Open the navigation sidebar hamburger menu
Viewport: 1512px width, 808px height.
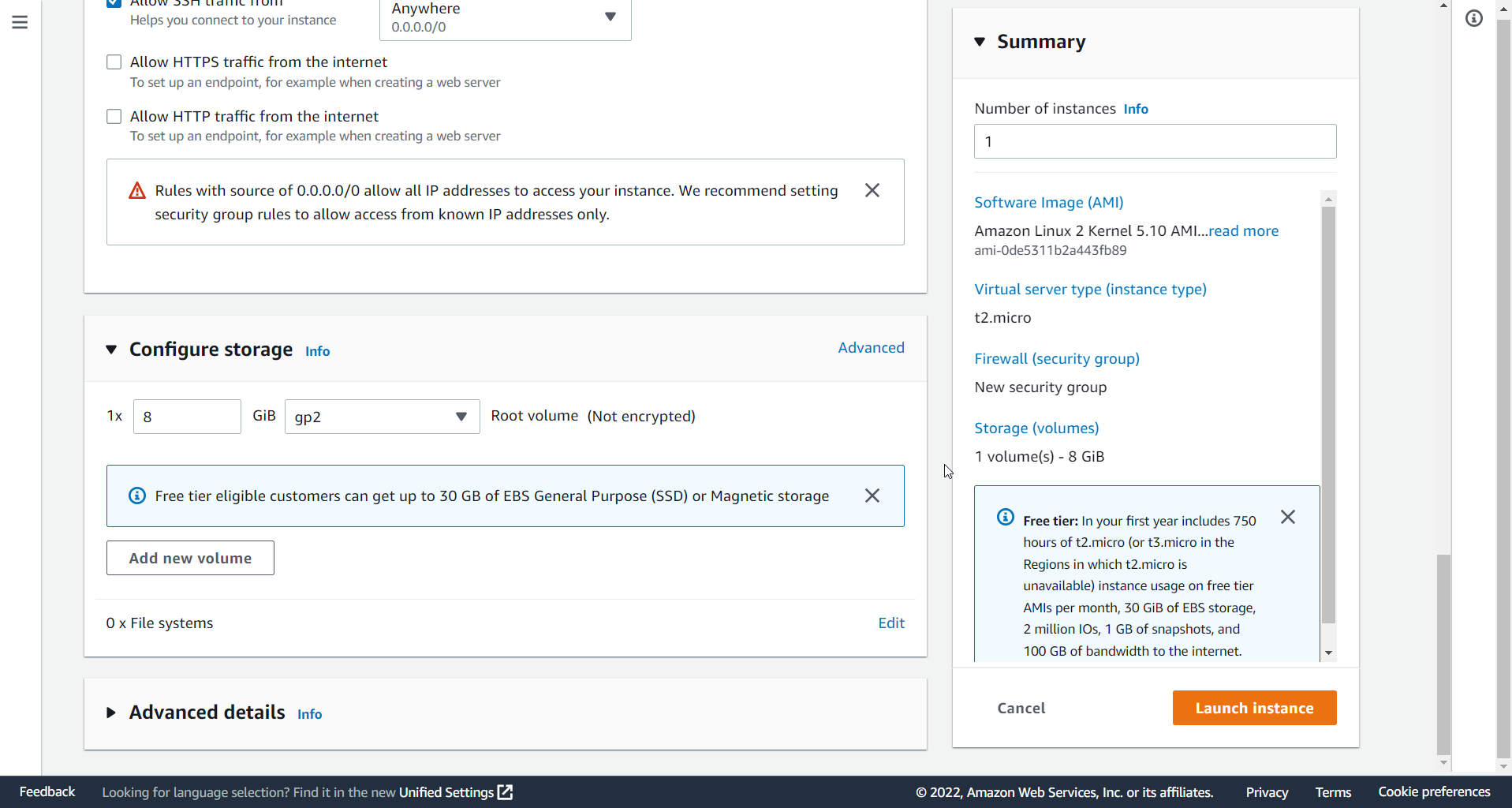(20, 22)
